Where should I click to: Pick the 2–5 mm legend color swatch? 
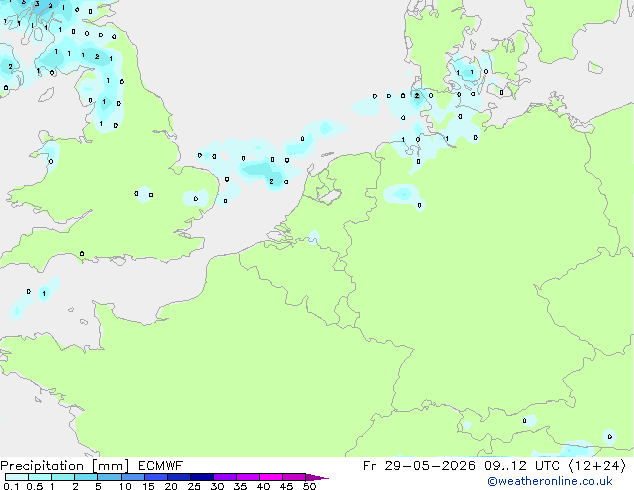click(x=86, y=477)
